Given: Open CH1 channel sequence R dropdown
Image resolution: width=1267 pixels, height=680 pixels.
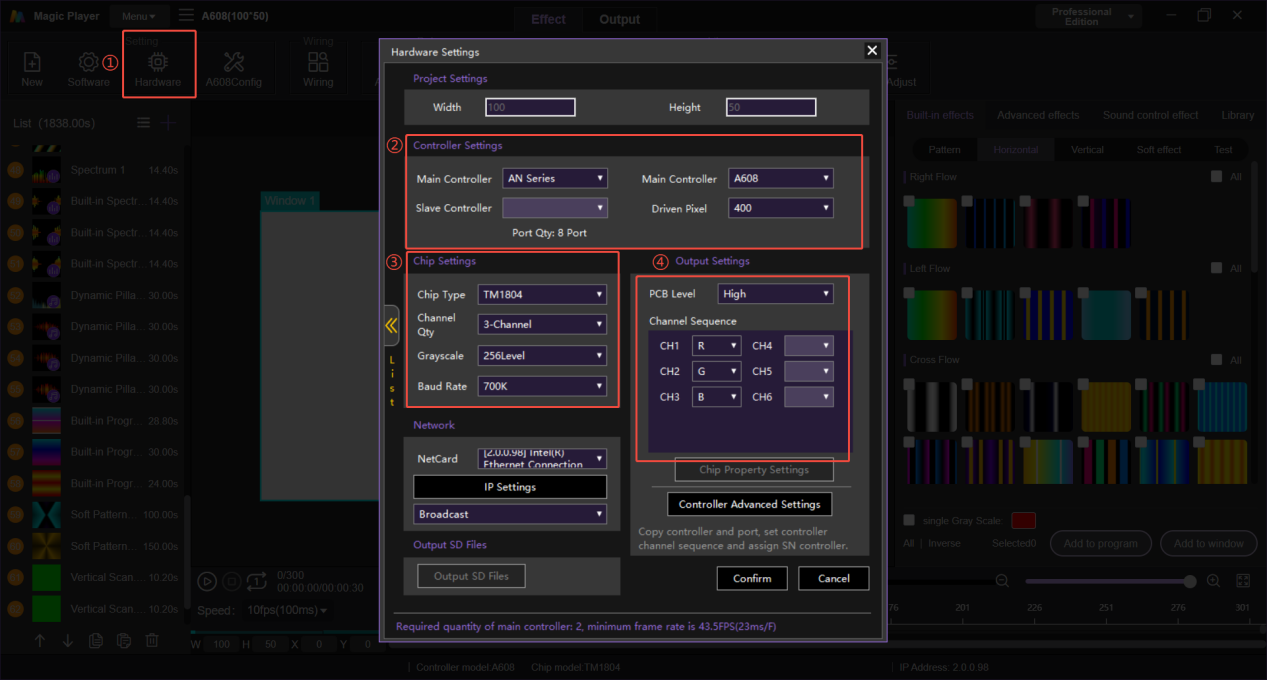Looking at the screenshot, I should coord(716,346).
